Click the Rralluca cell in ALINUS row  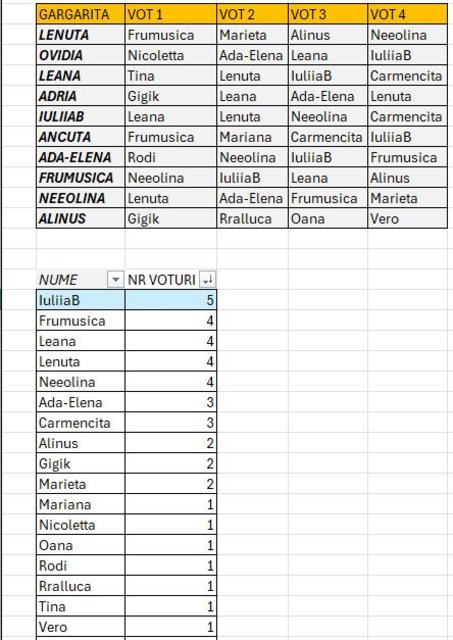pos(252,218)
